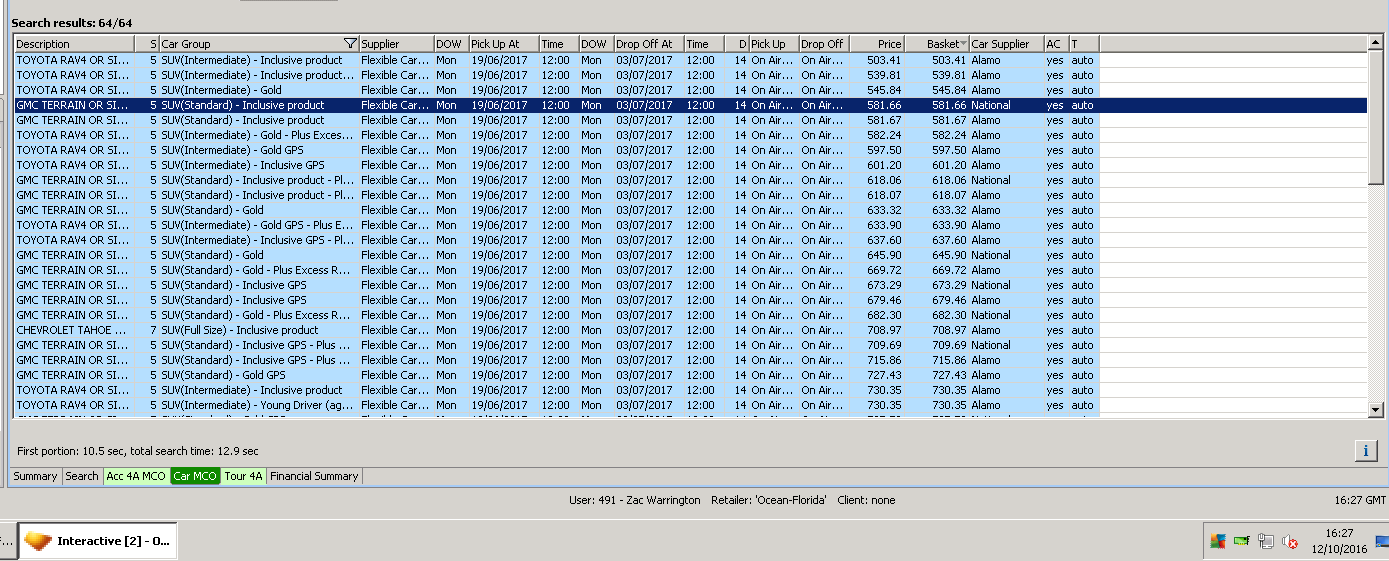The image size is (1389, 561).
Task: Open the Interactive [2] taskbar application
Action: (x=98, y=541)
